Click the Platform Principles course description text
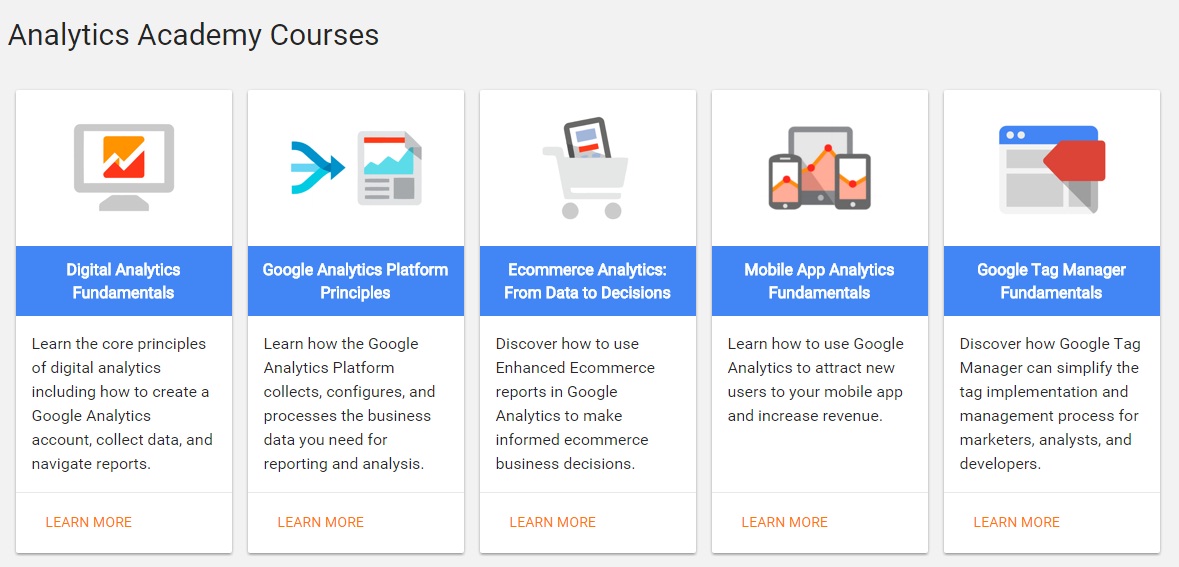The width and height of the screenshot is (1179, 567). (x=350, y=404)
